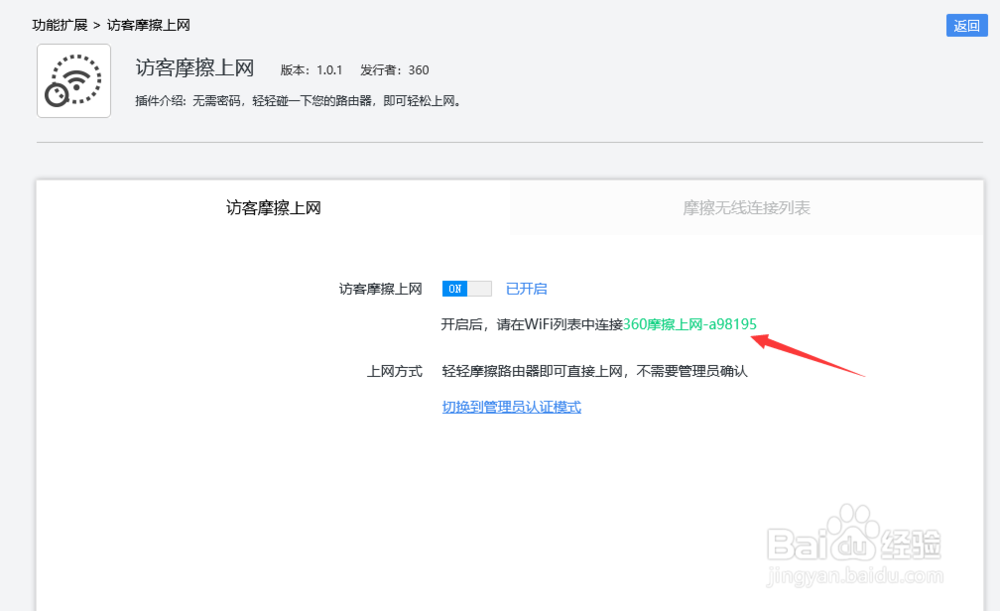Click the 版本: 1.0.1 text

pos(311,70)
